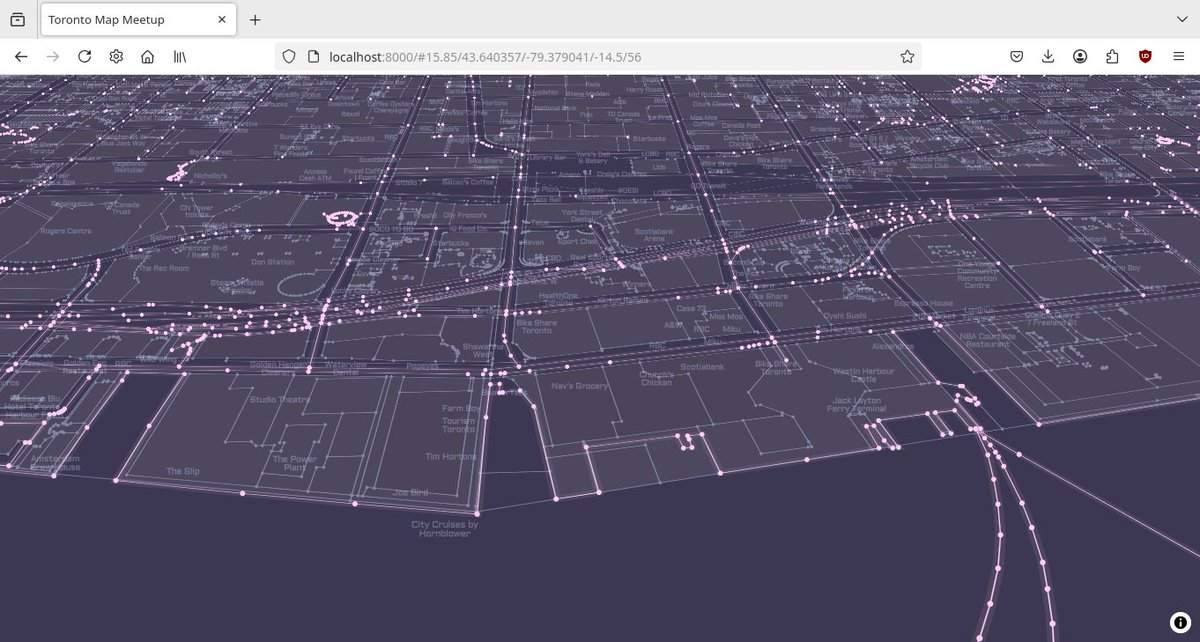
Task: Toggle tracking protection via the shield icon
Action: (288, 56)
